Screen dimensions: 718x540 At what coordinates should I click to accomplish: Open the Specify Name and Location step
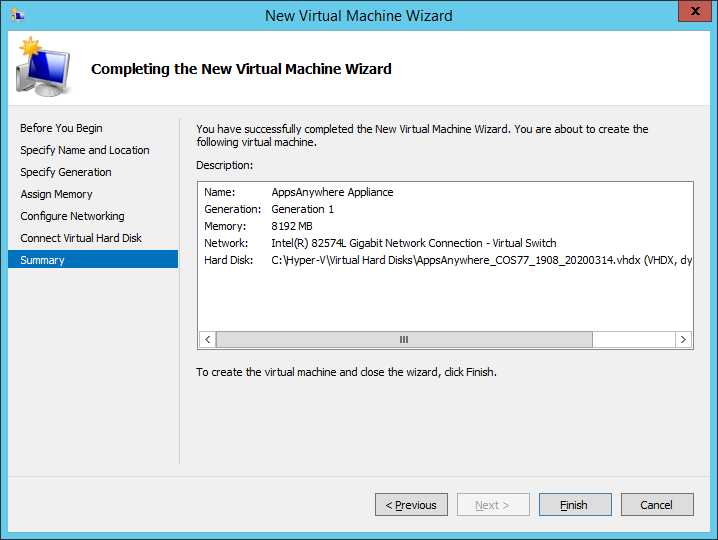(85, 150)
